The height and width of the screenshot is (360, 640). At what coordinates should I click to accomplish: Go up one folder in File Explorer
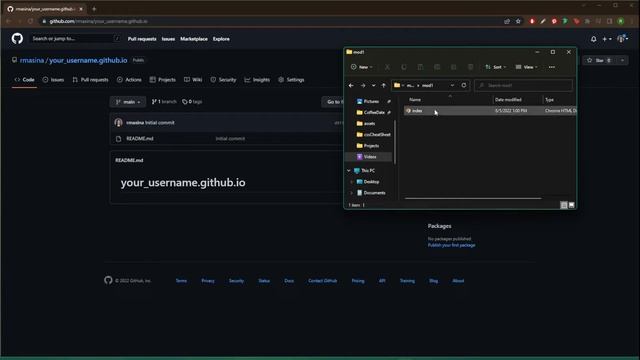383,85
